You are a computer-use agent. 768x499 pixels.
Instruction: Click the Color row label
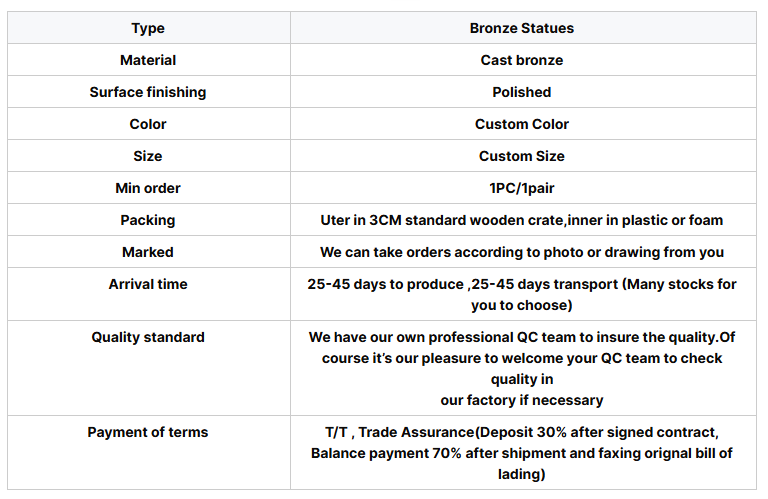148,124
